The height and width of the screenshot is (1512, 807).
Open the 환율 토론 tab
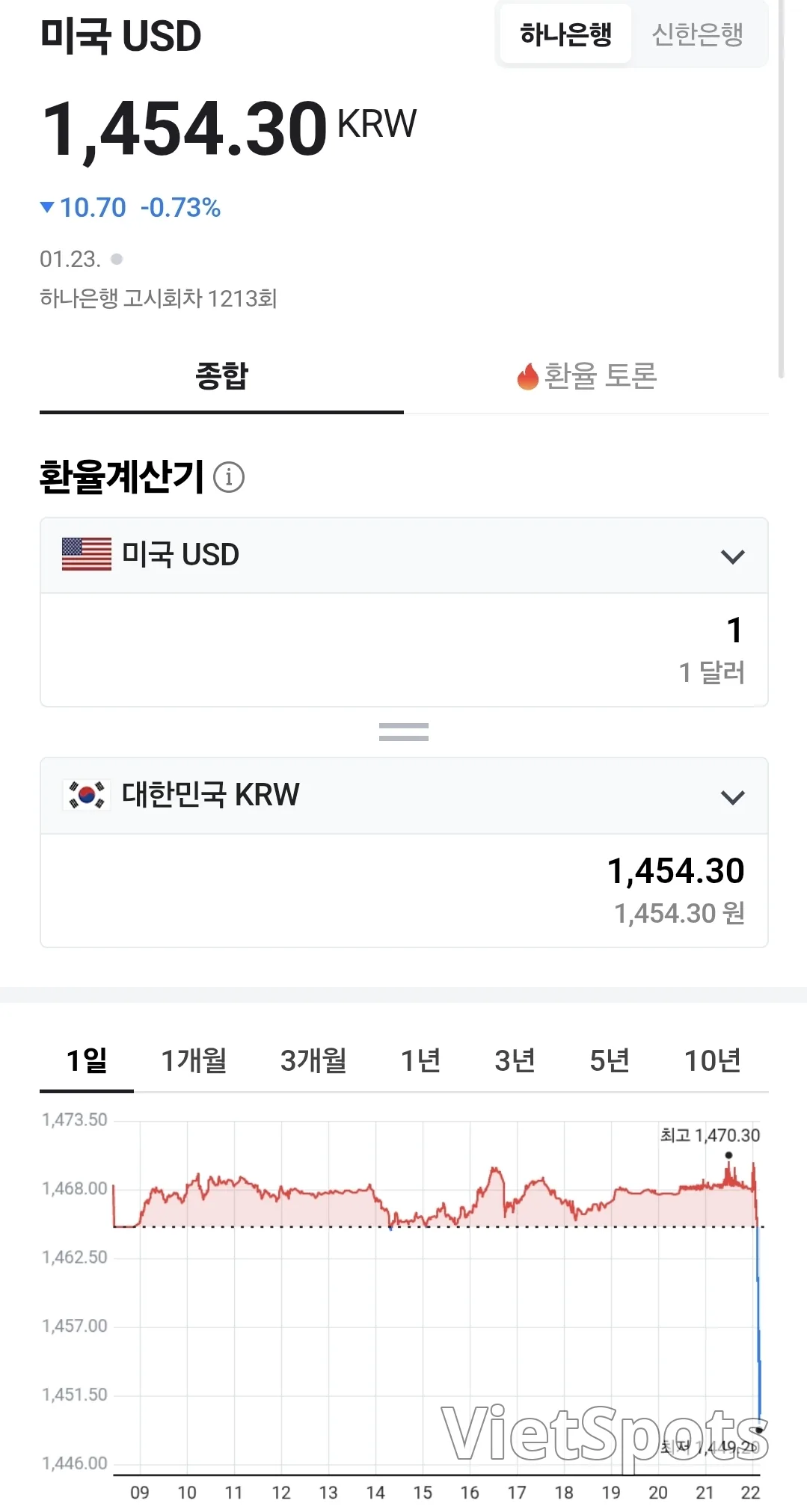586,376
